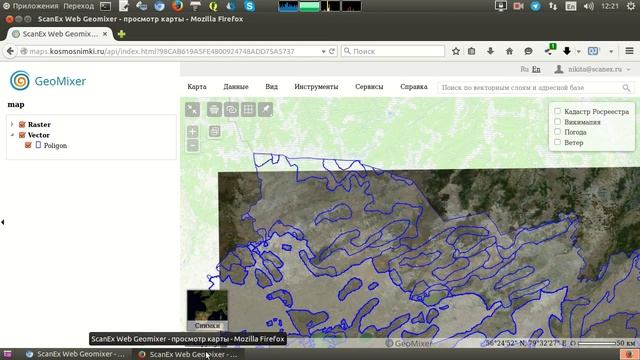Screen dimensions: 640x360
Task: Click the GeoMixer spiral logo
Action: point(20,80)
